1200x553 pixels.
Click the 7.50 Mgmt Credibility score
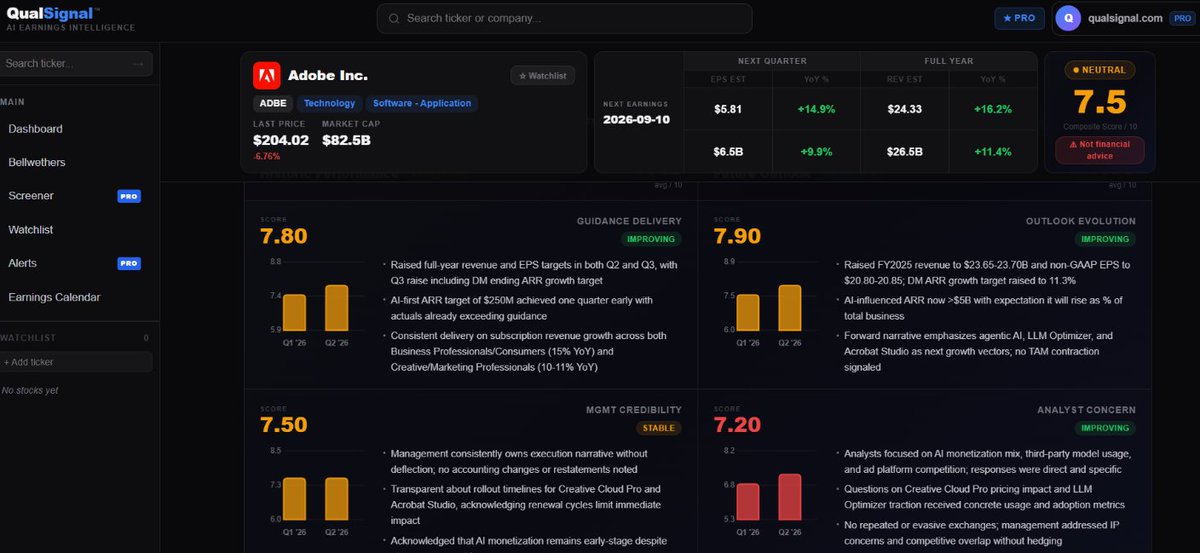coord(284,425)
